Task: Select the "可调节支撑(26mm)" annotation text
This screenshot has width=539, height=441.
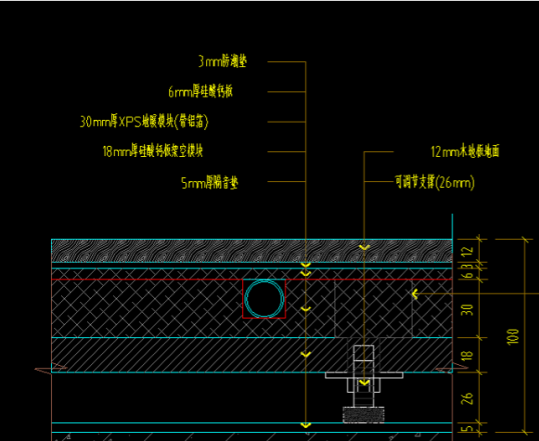Action: pos(435,182)
